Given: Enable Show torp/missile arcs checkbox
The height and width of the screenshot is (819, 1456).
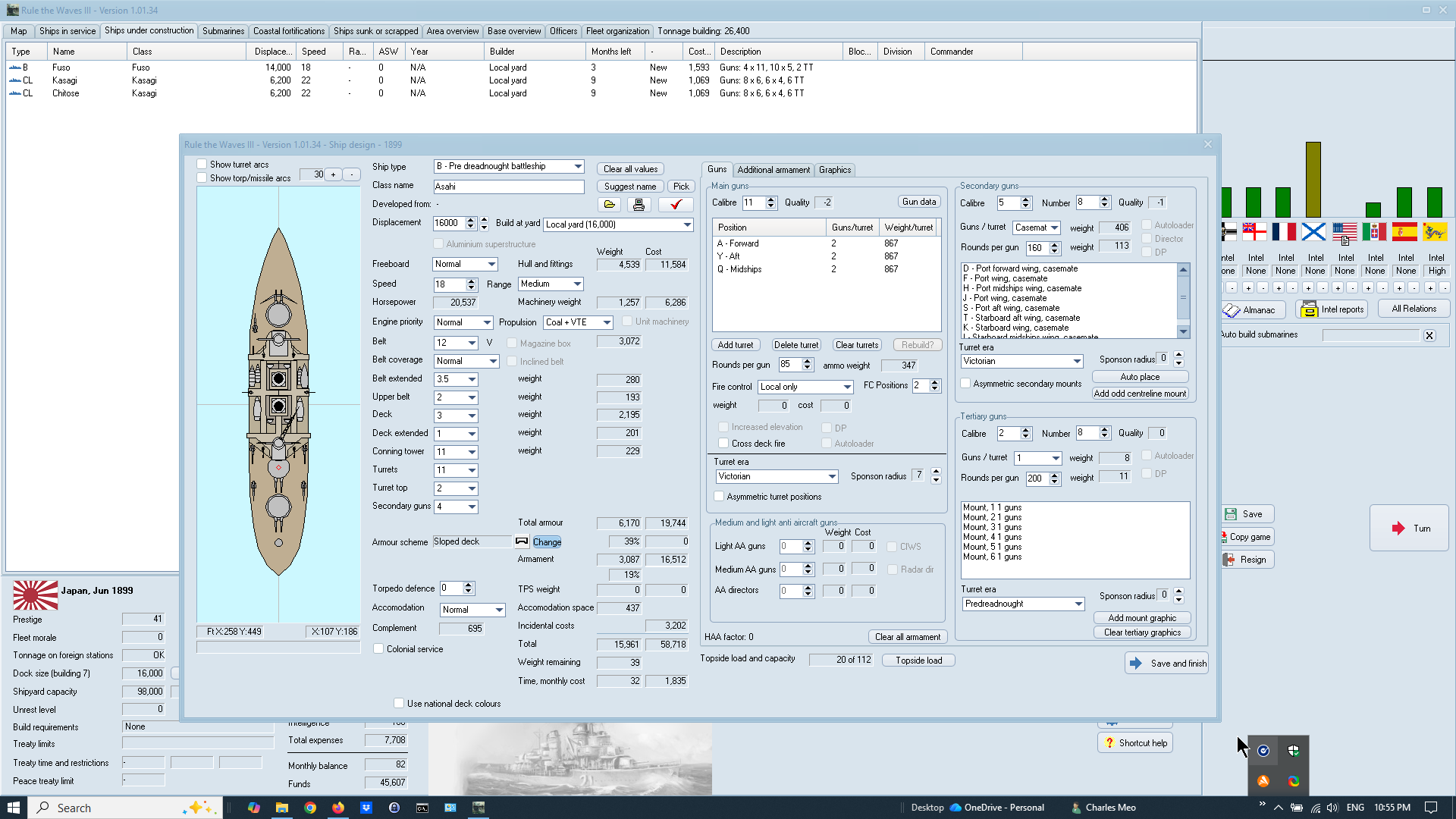Looking at the screenshot, I should (202, 177).
